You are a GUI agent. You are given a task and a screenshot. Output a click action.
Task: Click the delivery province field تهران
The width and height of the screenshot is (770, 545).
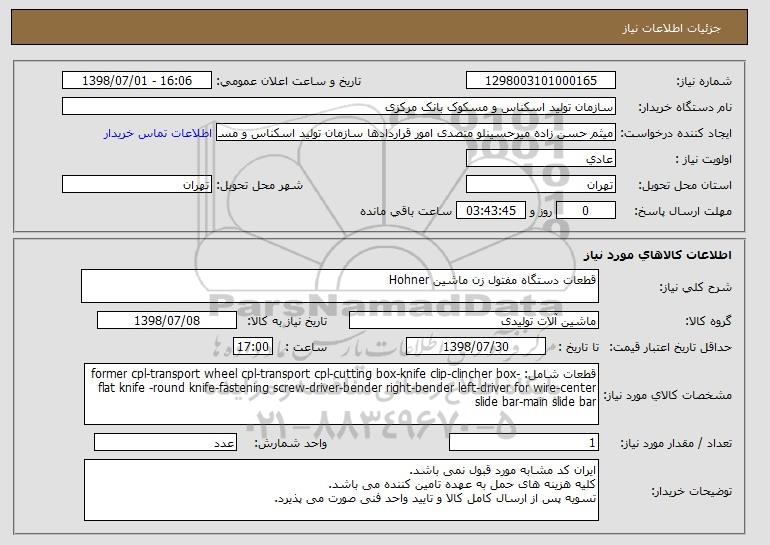(541, 185)
